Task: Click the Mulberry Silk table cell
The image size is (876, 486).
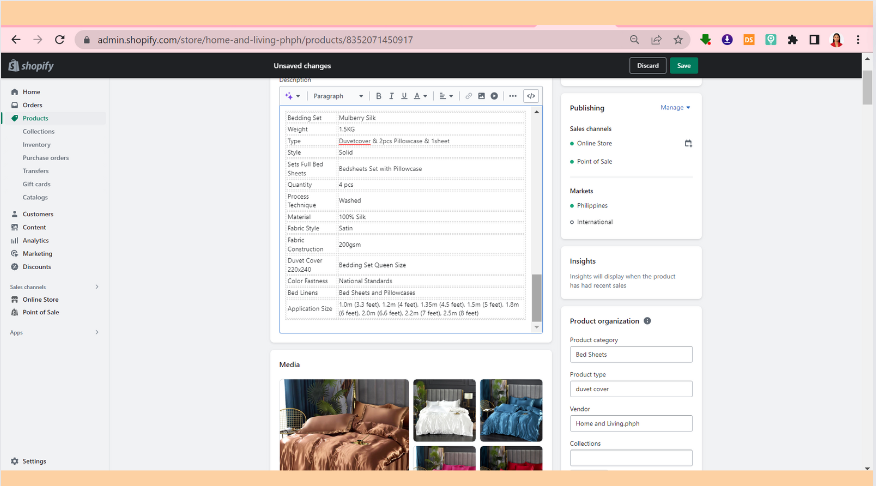Action: click(431, 118)
